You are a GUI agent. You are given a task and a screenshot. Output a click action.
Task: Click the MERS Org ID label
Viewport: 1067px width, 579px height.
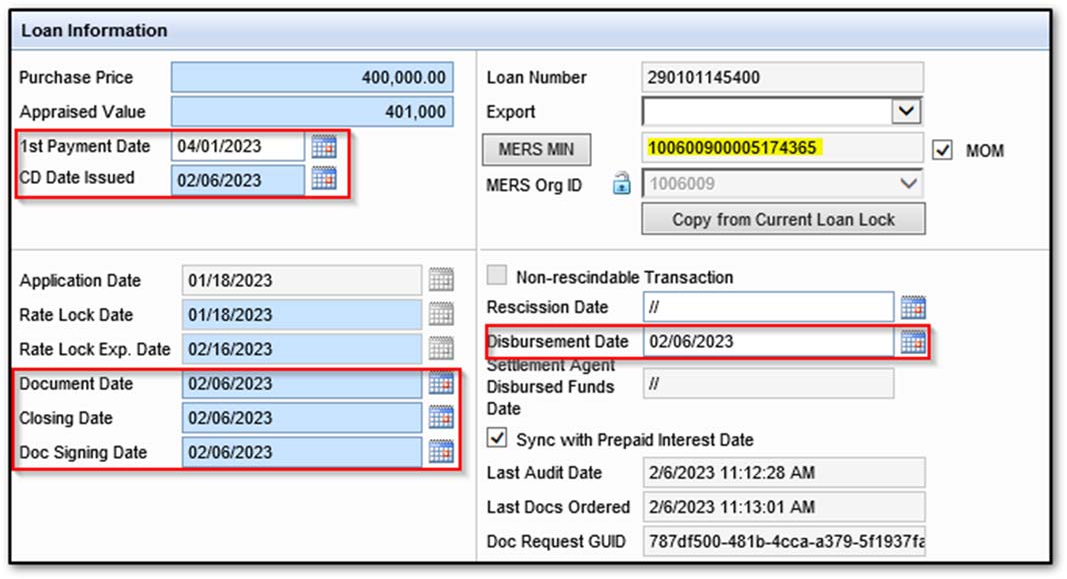click(x=534, y=185)
